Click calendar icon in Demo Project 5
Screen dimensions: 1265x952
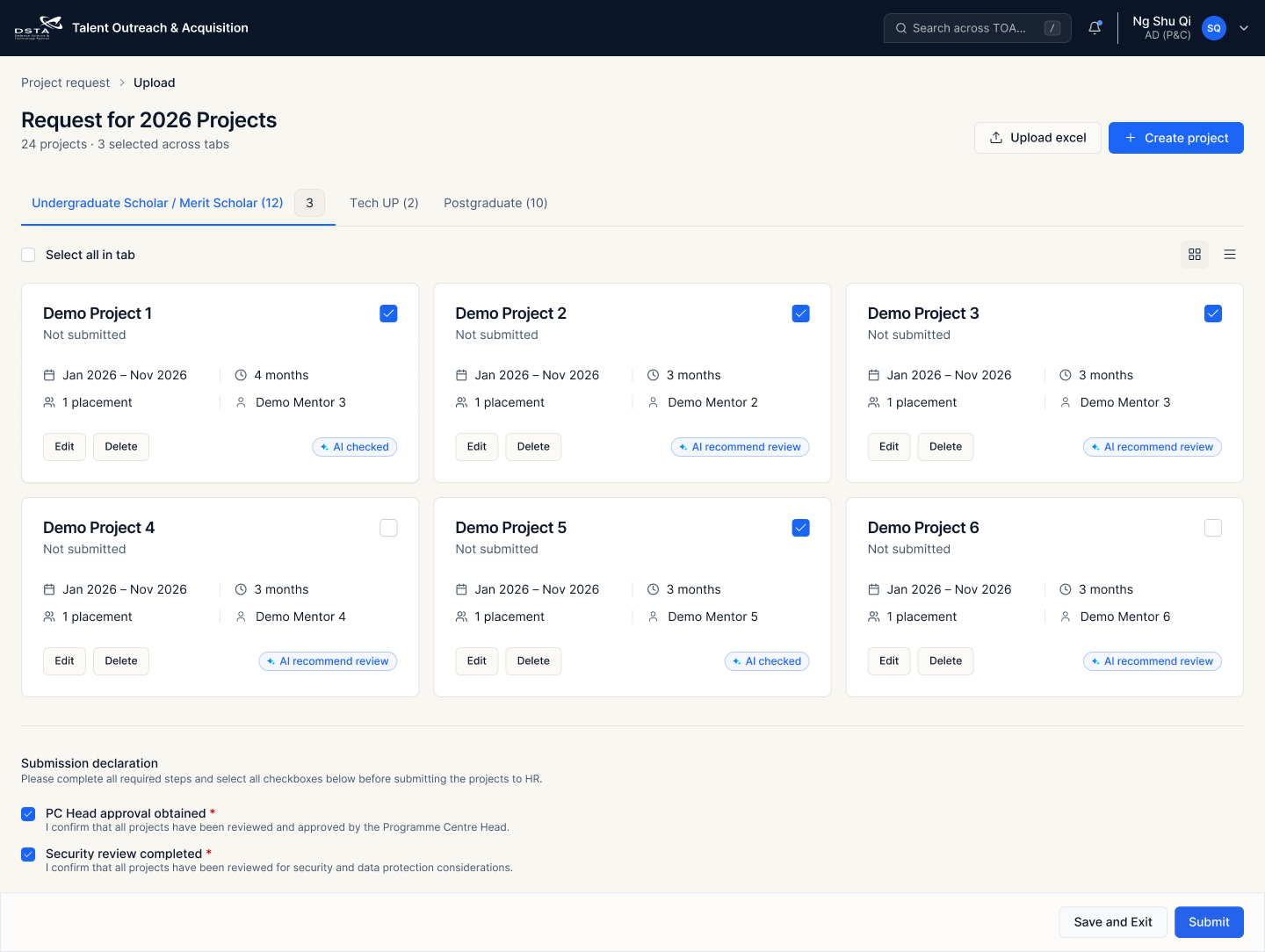coord(461,589)
